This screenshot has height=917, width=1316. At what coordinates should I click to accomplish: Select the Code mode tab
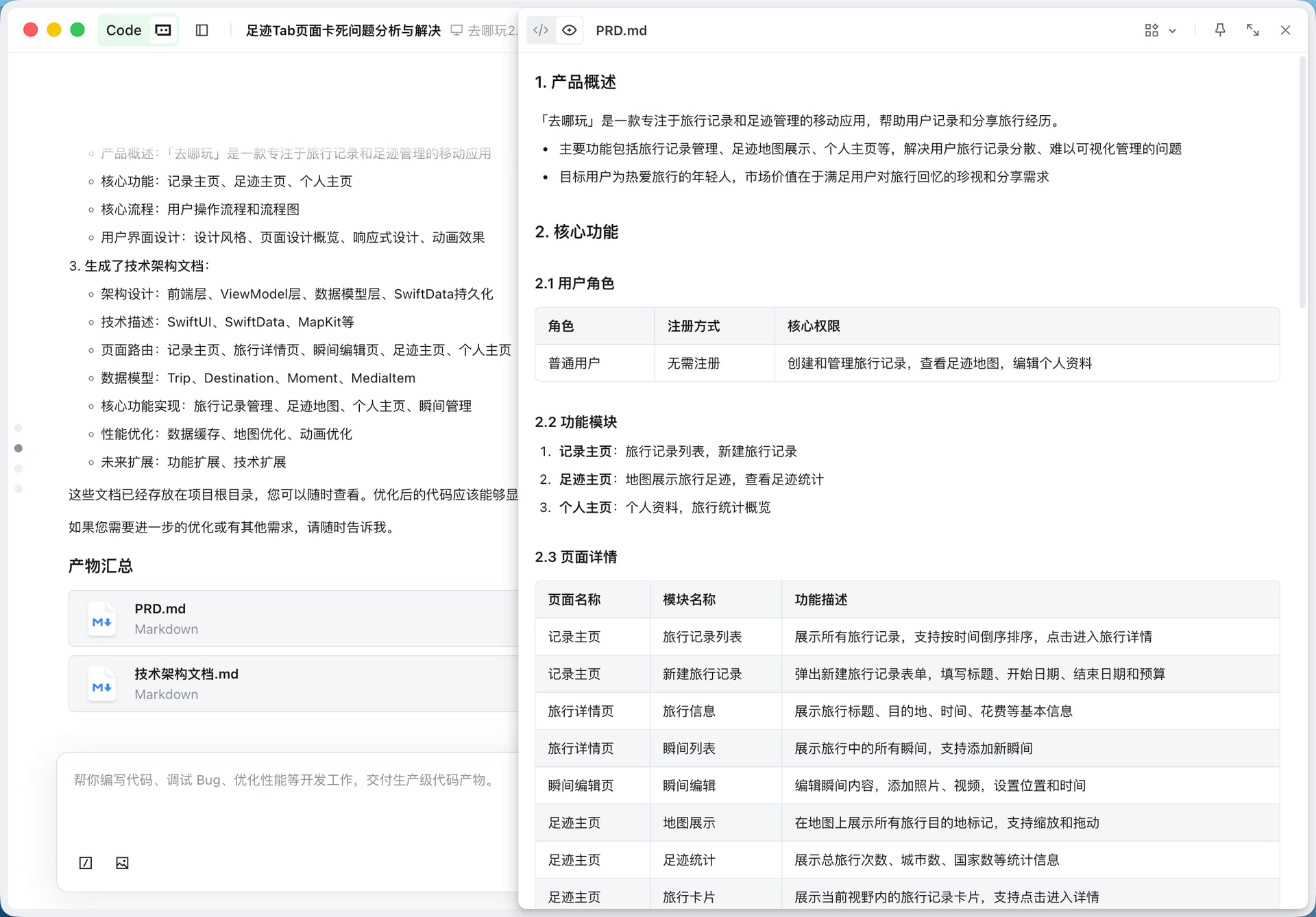(123, 30)
